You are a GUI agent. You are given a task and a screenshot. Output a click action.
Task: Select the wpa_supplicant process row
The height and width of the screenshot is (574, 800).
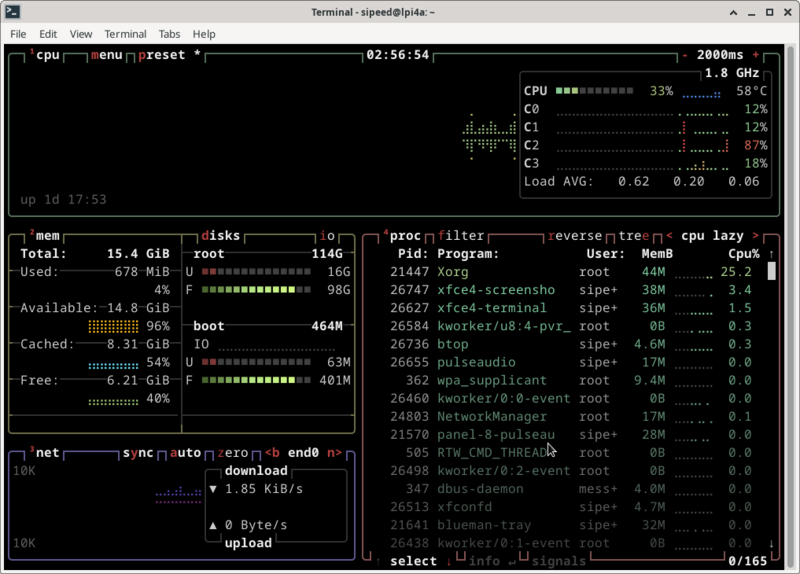pyautogui.click(x=570, y=380)
